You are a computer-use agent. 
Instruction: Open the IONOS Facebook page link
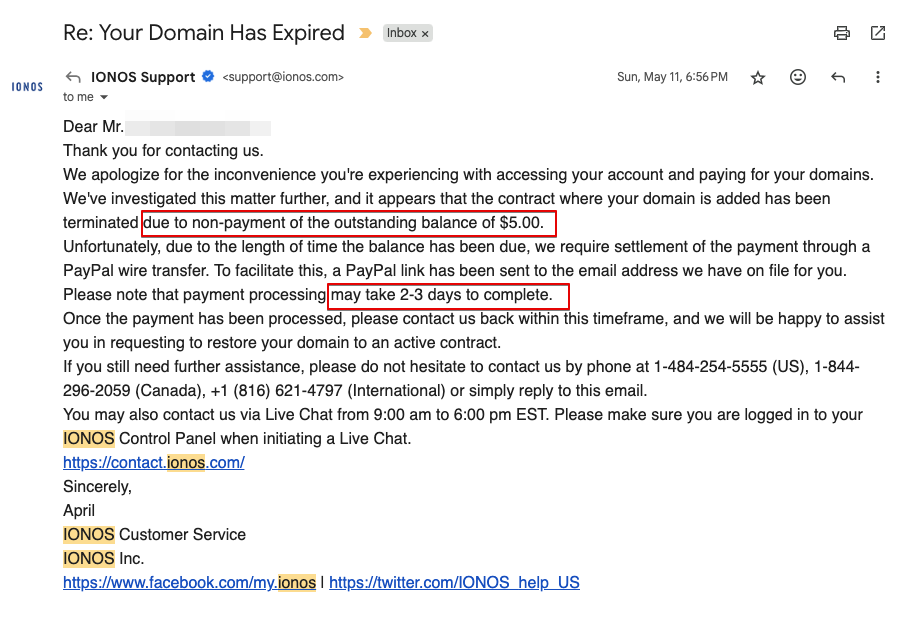tap(189, 582)
